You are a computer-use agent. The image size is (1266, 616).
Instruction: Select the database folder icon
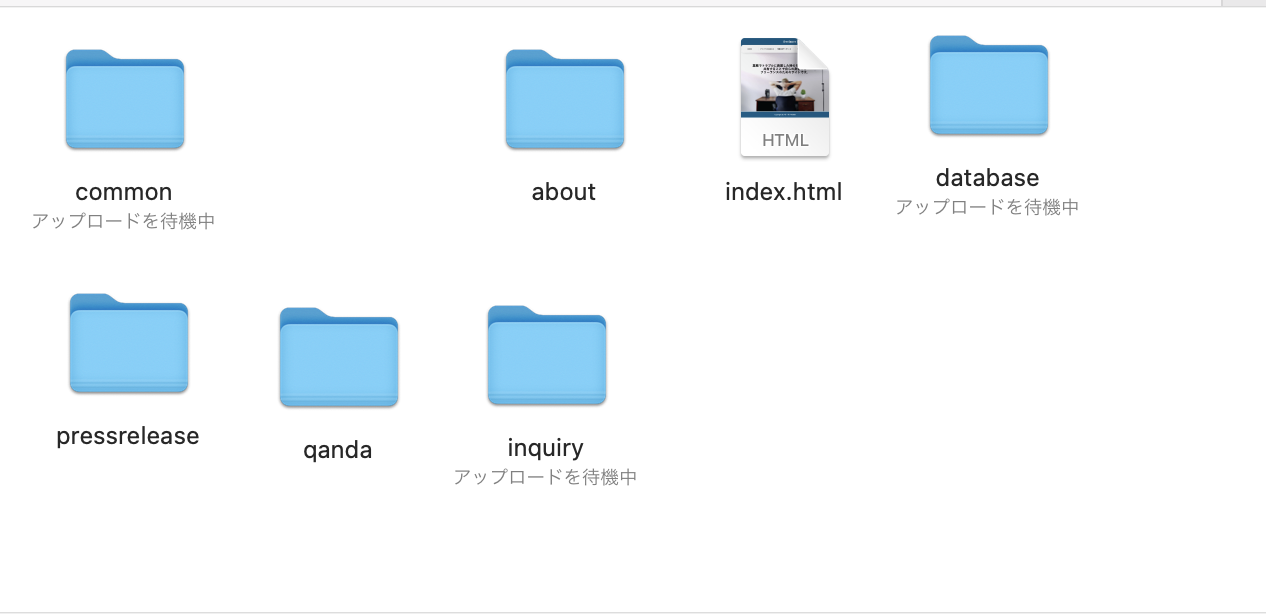(x=988, y=86)
